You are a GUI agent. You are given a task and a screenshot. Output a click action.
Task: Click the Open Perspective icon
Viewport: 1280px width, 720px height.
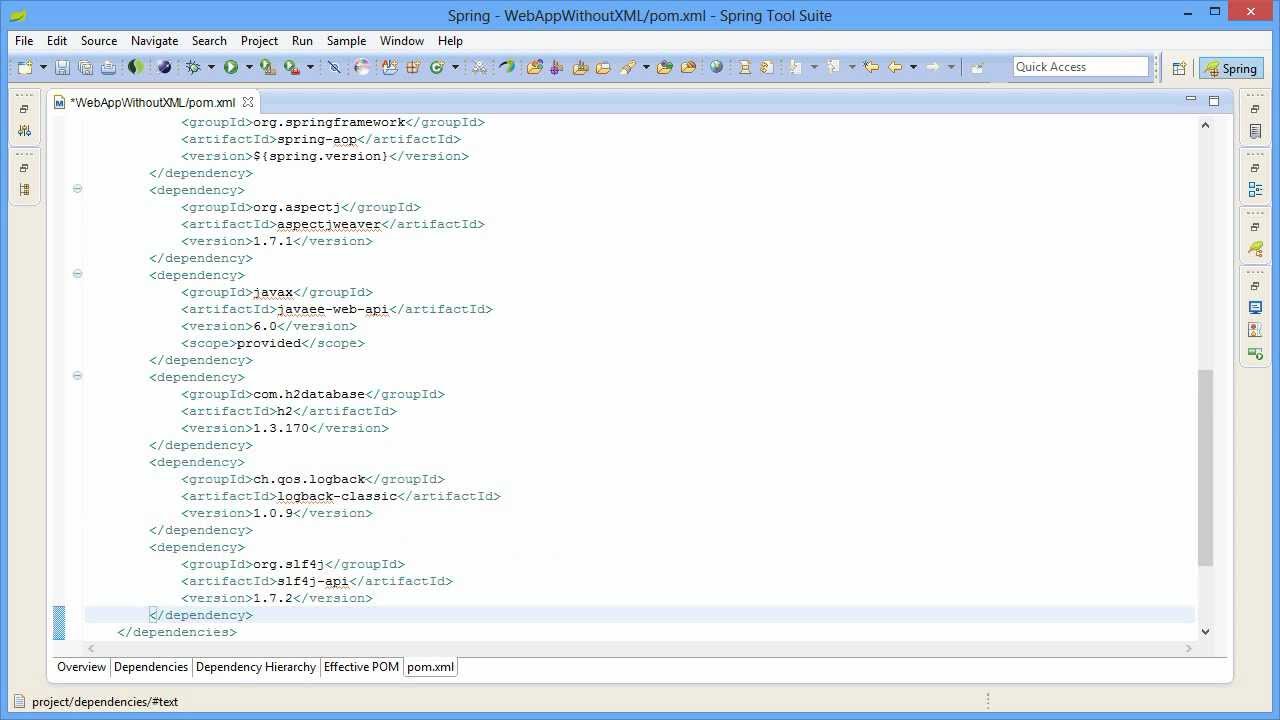coord(1179,68)
